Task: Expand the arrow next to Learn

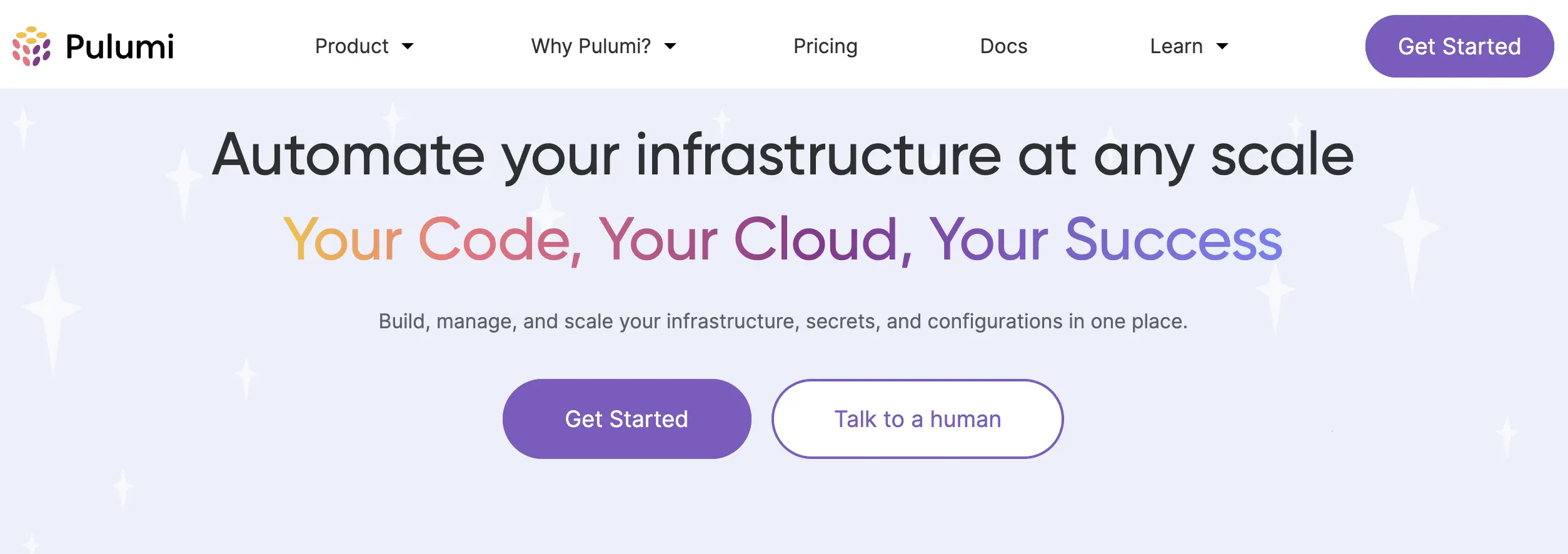Action: point(1222,46)
